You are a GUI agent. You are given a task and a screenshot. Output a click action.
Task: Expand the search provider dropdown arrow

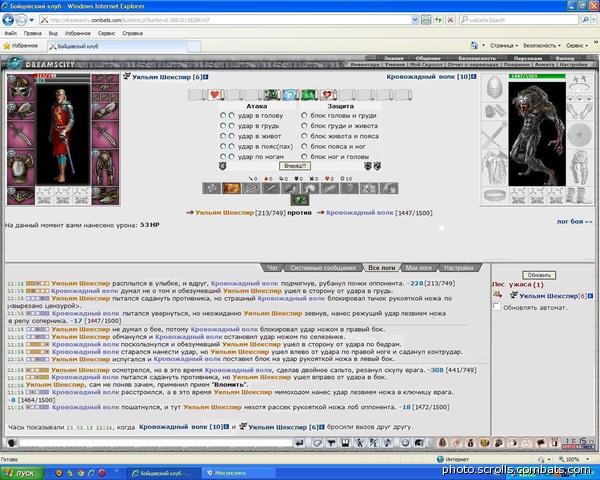(594, 20)
